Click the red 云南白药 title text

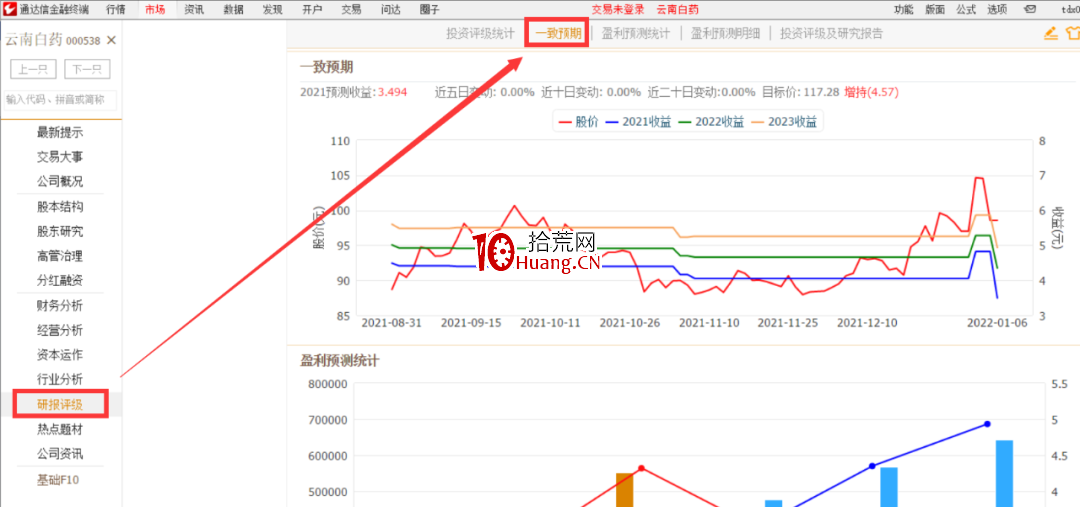point(677,10)
